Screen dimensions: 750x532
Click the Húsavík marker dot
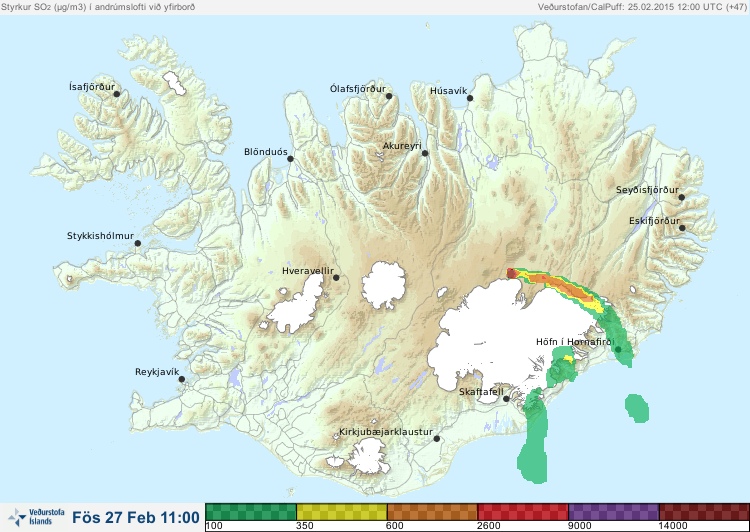[470, 98]
